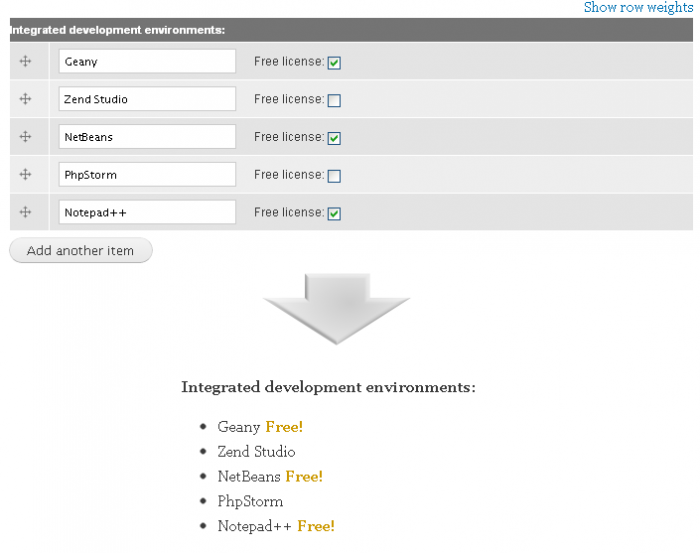The height and width of the screenshot is (553, 700).
Task: Click the drag handle for the Geany row
Action: (x=25, y=61)
